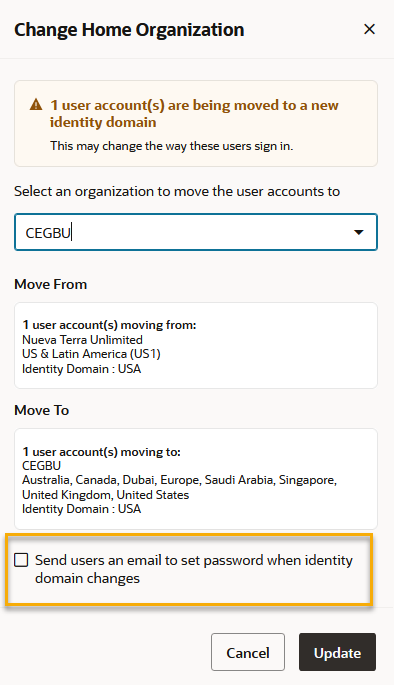The height and width of the screenshot is (685, 395).
Task: Click the 'Change Home Organization' dialog title
Action: click(129, 30)
